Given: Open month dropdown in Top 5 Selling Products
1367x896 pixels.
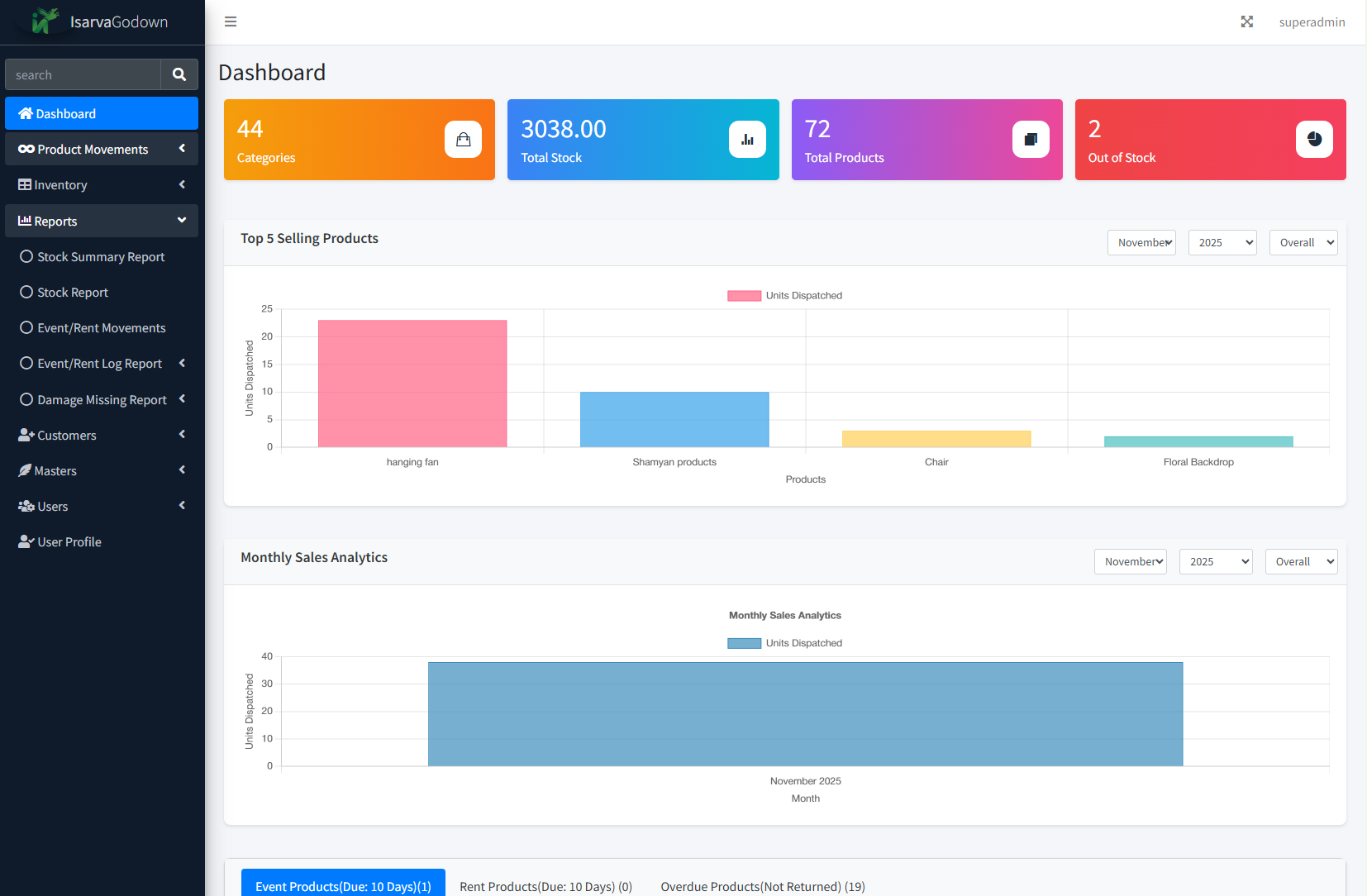Looking at the screenshot, I should point(1141,242).
